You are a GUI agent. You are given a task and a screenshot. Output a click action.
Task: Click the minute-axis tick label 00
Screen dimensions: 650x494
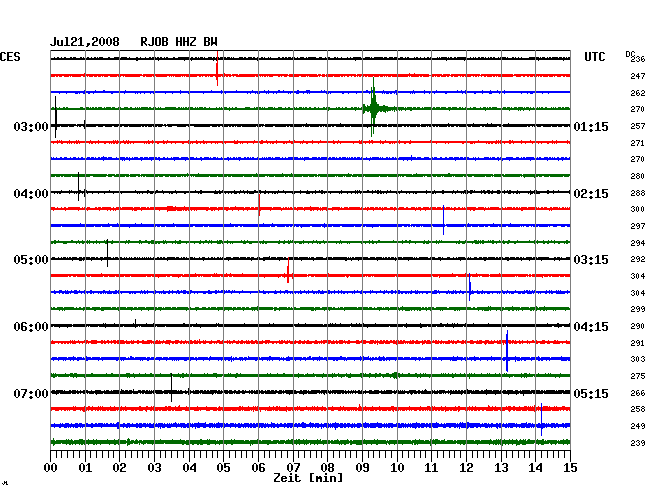click(x=51, y=468)
